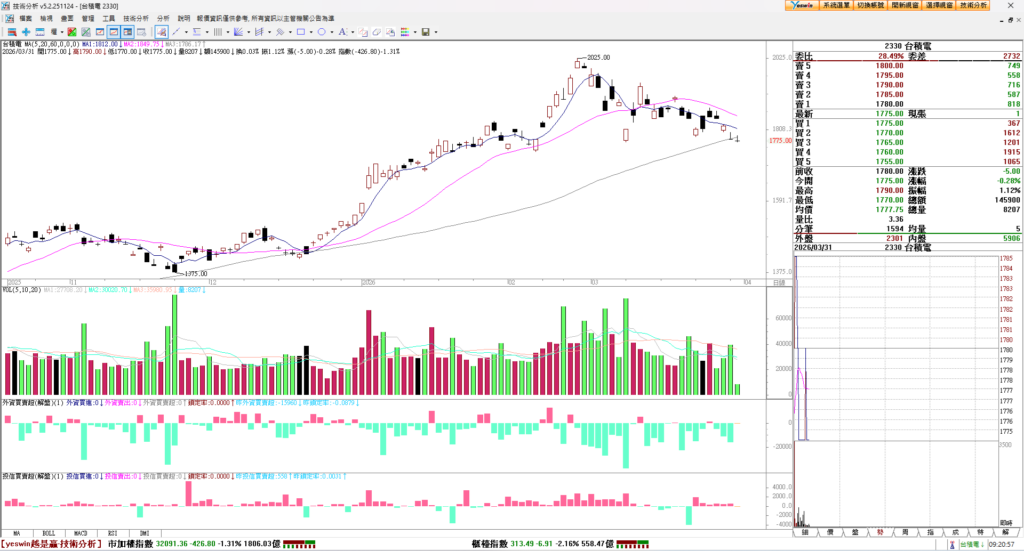Select the ellipse drawing tool
Image resolution: width=1024 pixels, height=551 pixels.
[321, 32]
